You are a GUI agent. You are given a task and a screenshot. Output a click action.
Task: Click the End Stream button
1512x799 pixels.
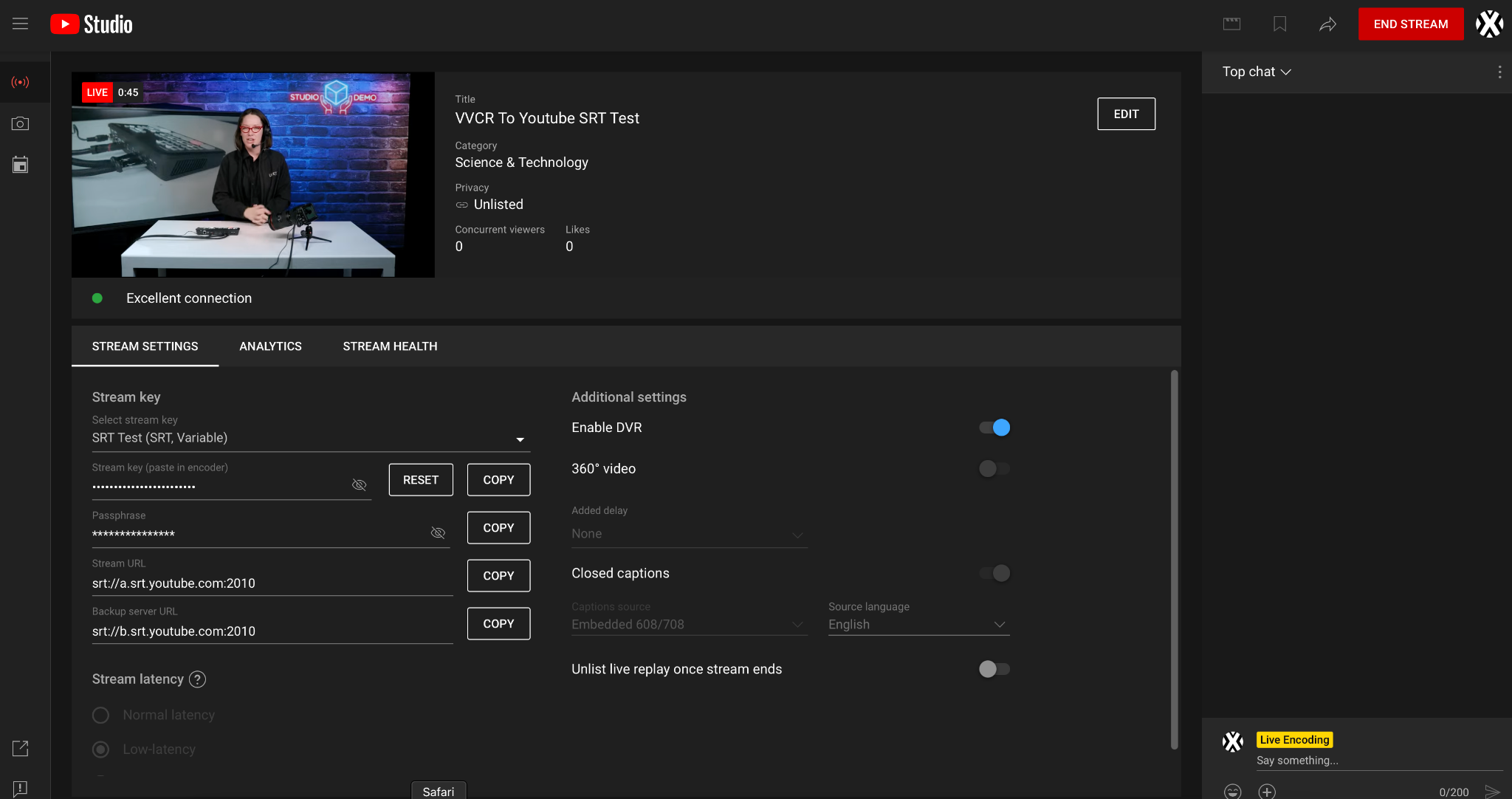coord(1410,24)
